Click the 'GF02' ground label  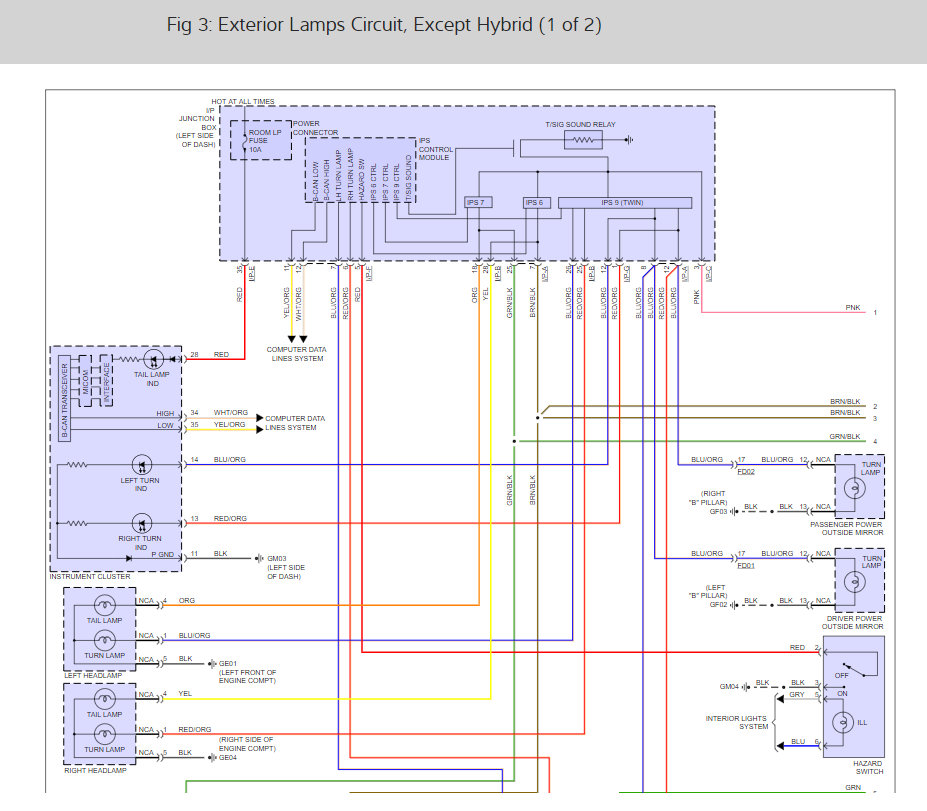tap(718, 605)
